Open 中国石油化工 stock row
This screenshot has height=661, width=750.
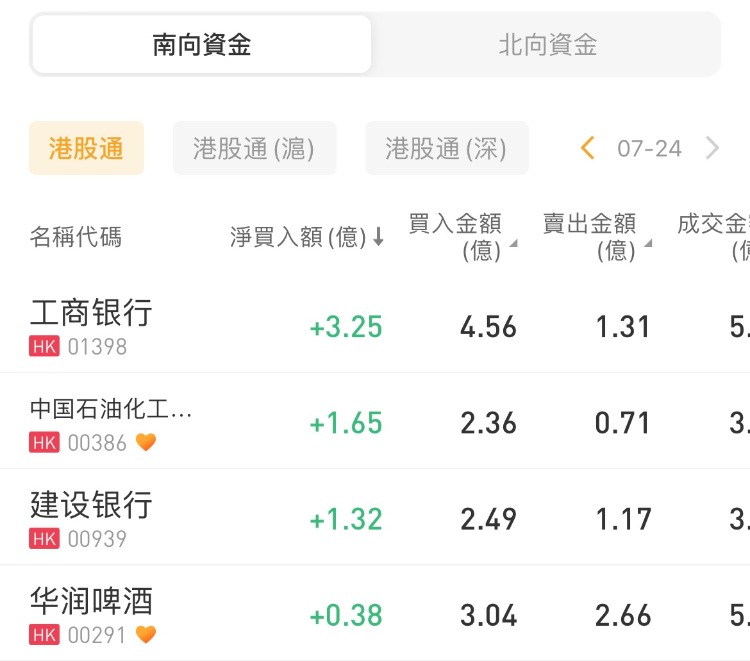click(111, 409)
